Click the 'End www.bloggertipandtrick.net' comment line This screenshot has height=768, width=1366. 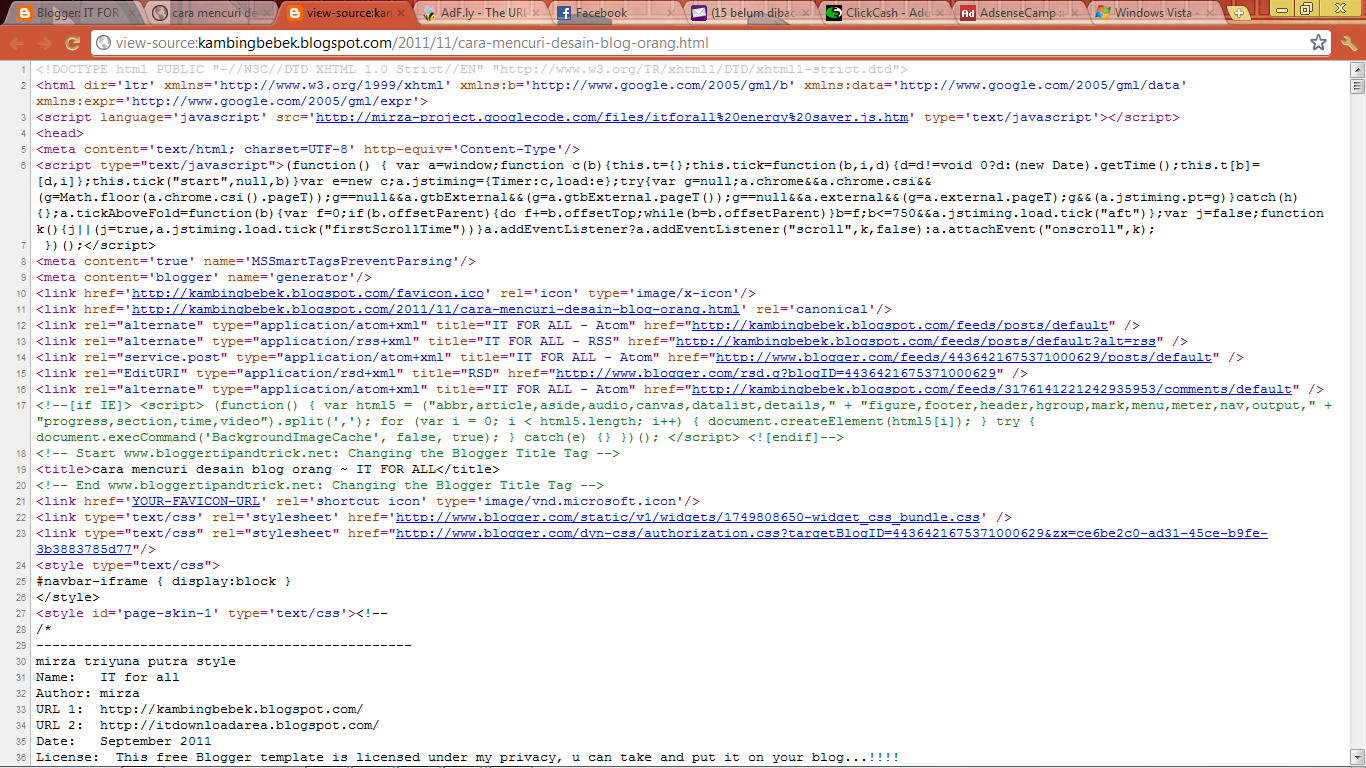(320, 485)
